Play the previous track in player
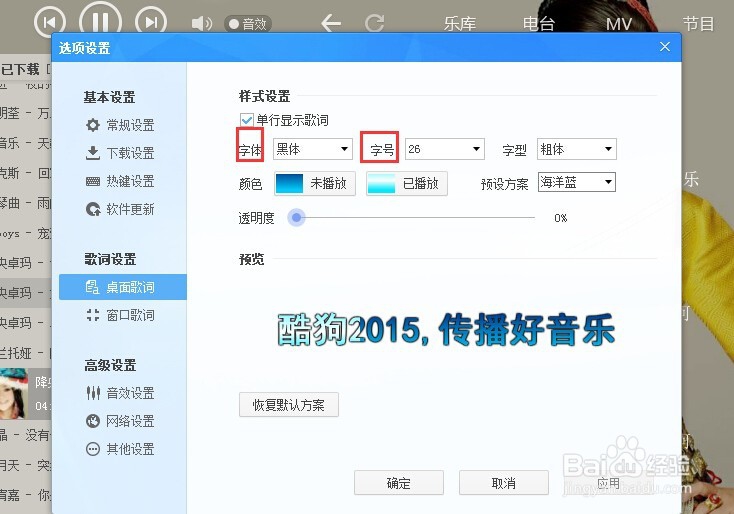 50,22
